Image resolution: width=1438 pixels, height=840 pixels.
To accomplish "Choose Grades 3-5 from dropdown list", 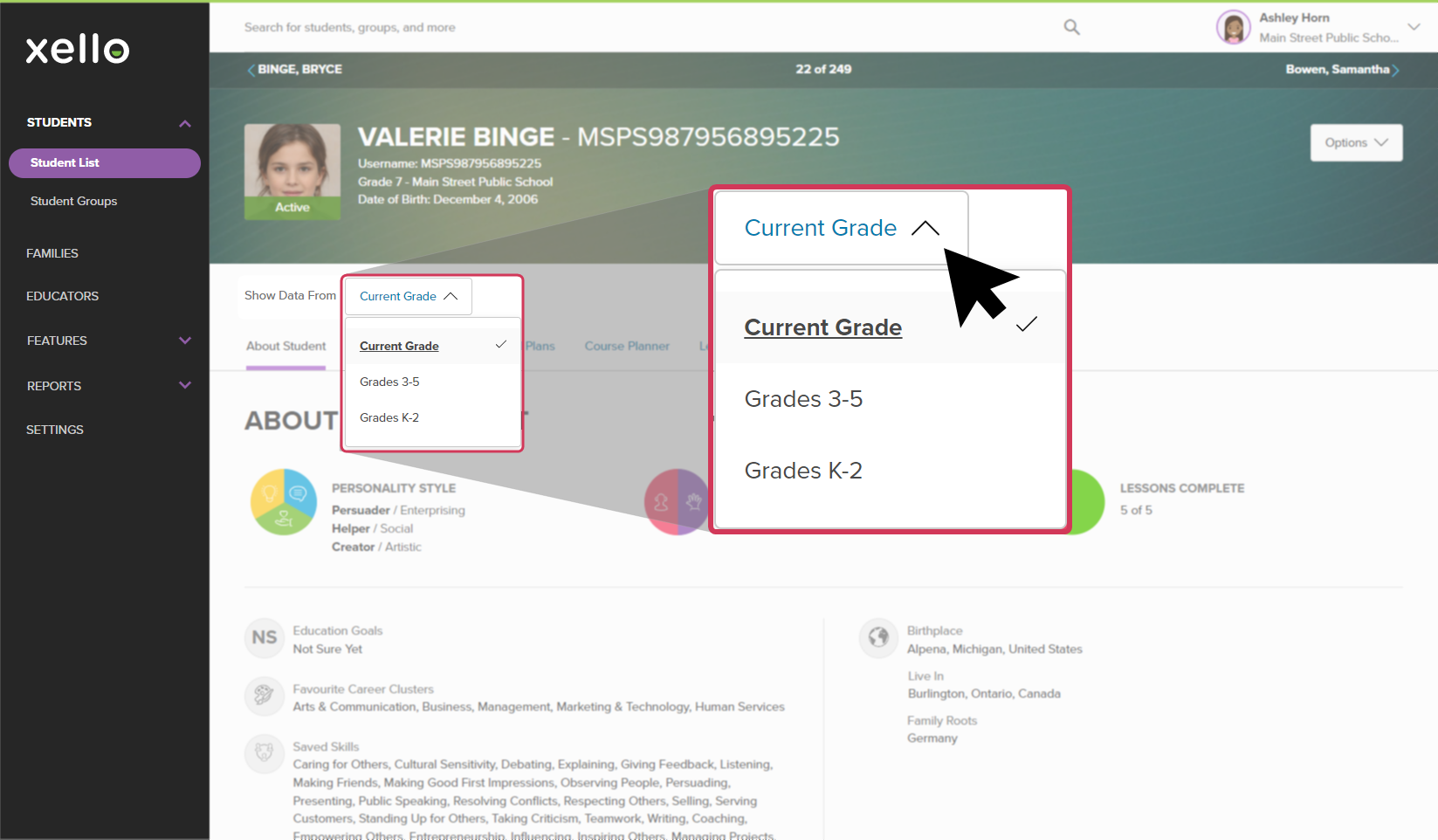I will coord(433,382).
